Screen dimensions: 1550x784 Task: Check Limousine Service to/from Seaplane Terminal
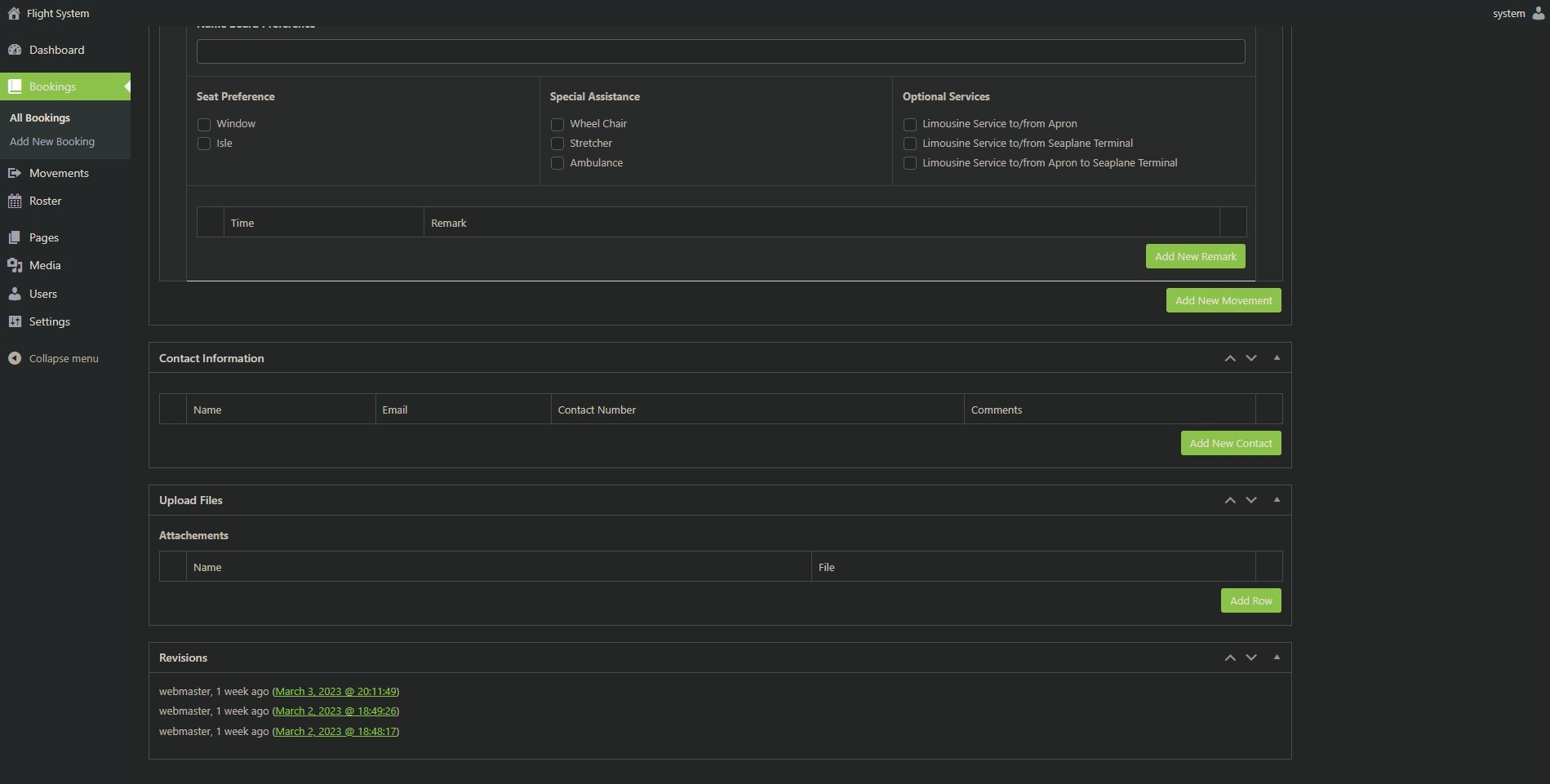tap(910, 144)
